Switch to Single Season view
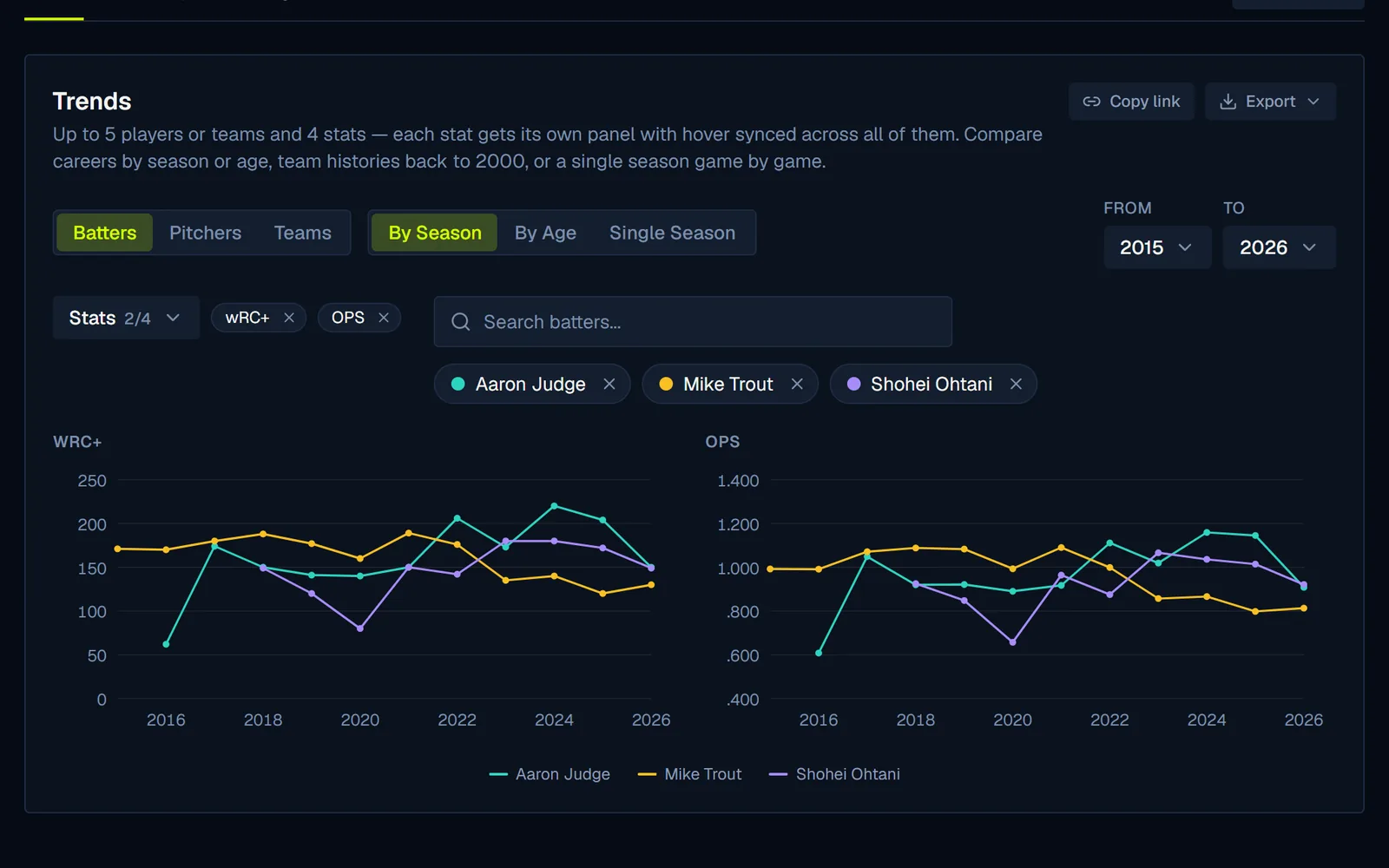The height and width of the screenshot is (868, 1389). click(672, 233)
